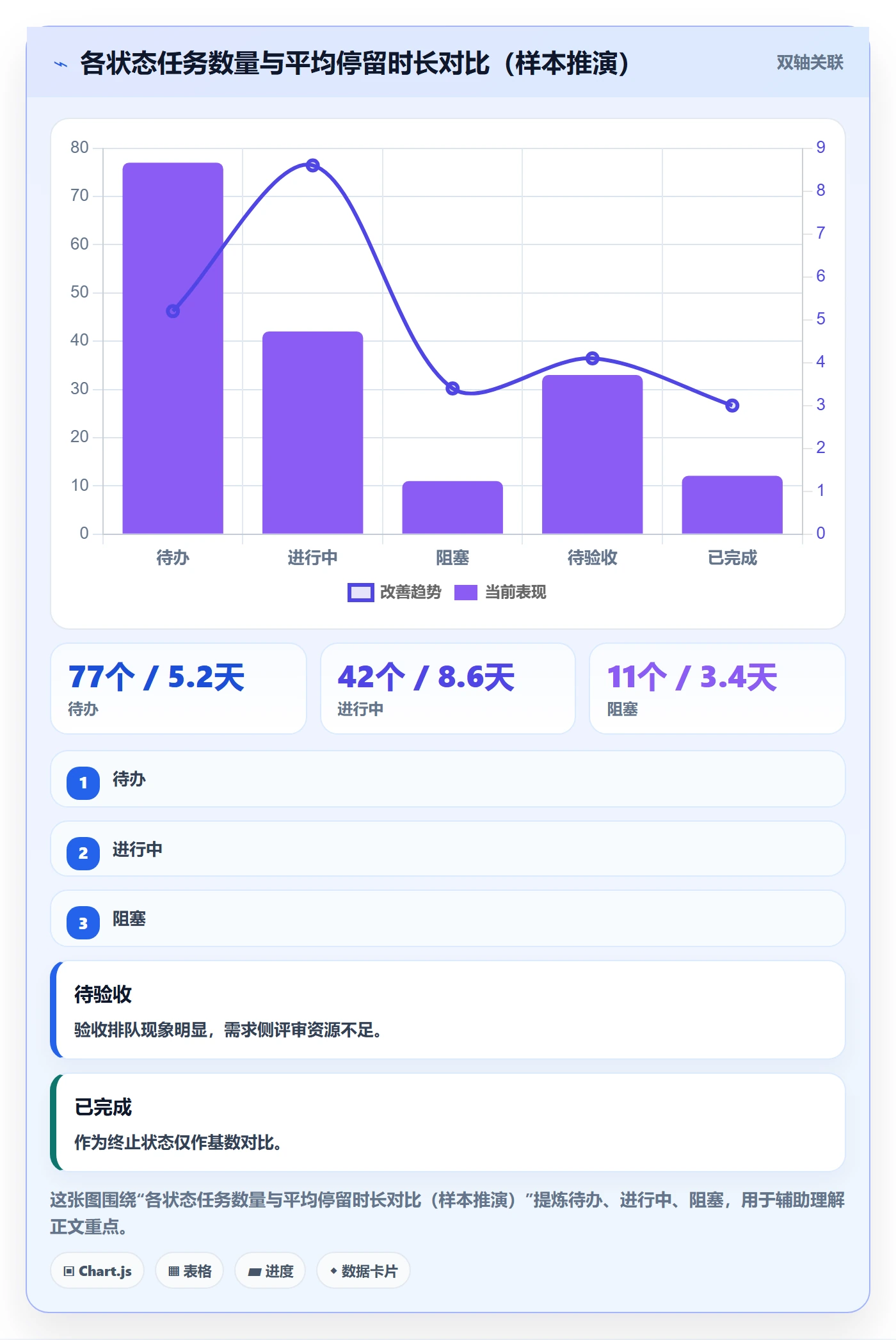
Task: Click the 数据卡片 tag chip
Action: tap(364, 1271)
